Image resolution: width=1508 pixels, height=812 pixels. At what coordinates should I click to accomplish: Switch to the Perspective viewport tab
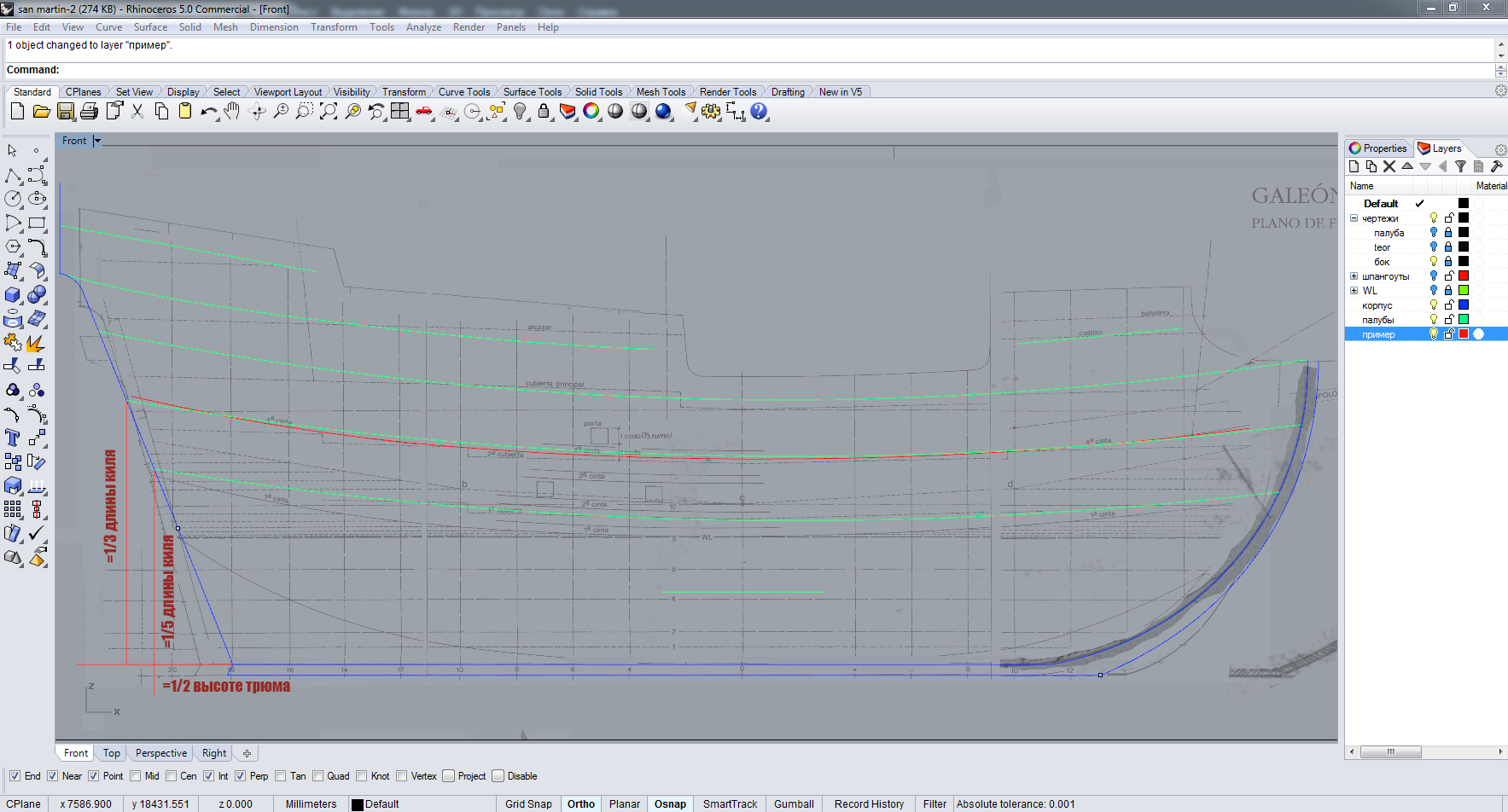click(x=160, y=753)
